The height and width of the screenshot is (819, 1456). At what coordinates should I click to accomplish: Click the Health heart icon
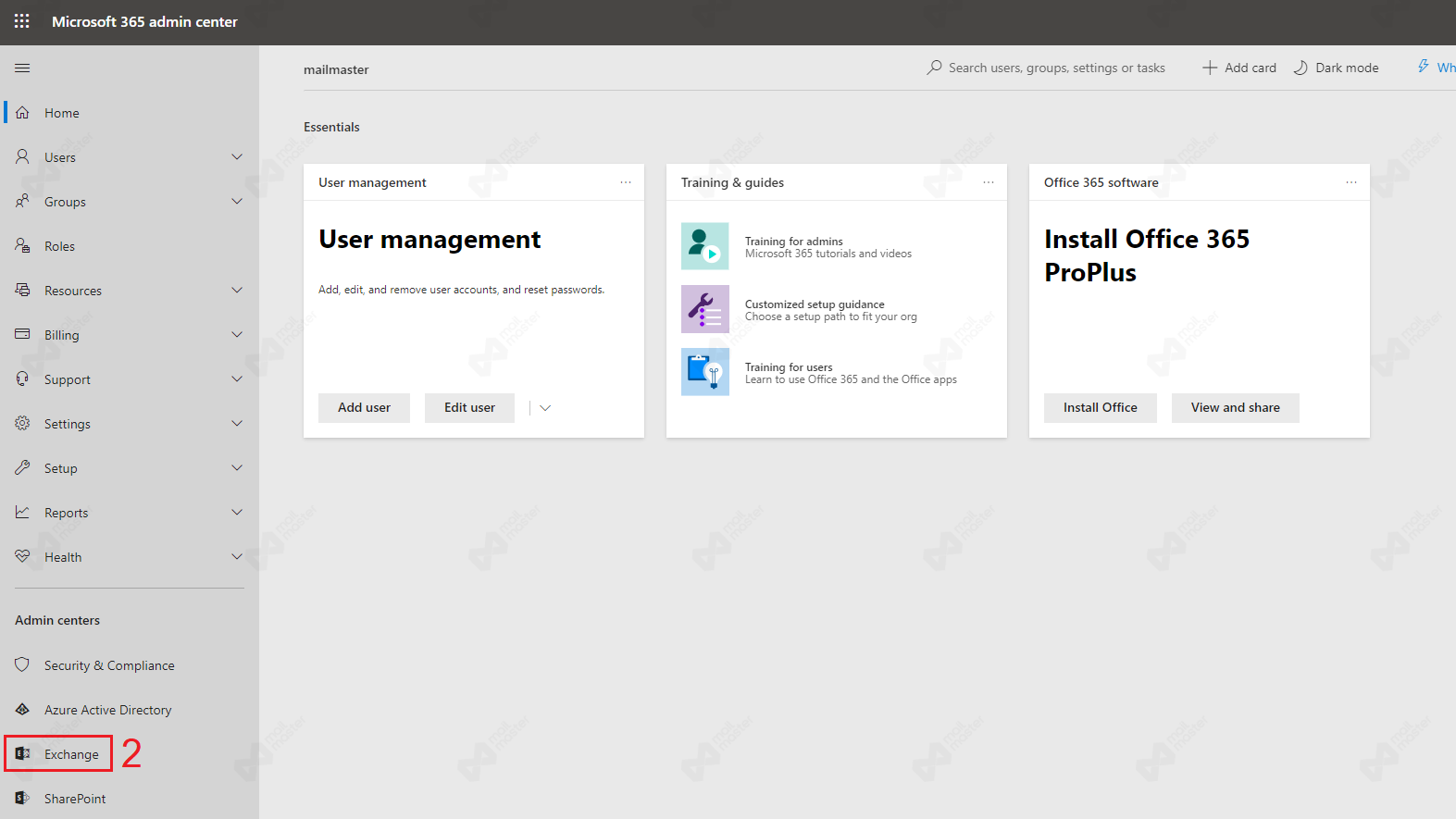[22, 556]
